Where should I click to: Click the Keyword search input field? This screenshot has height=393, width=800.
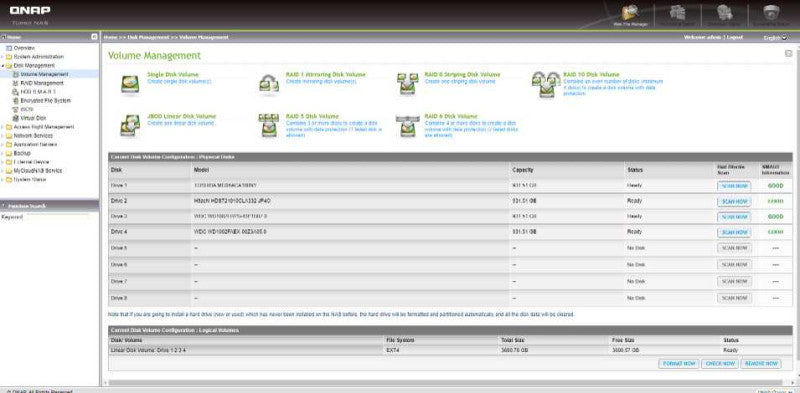click(x=57, y=217)
